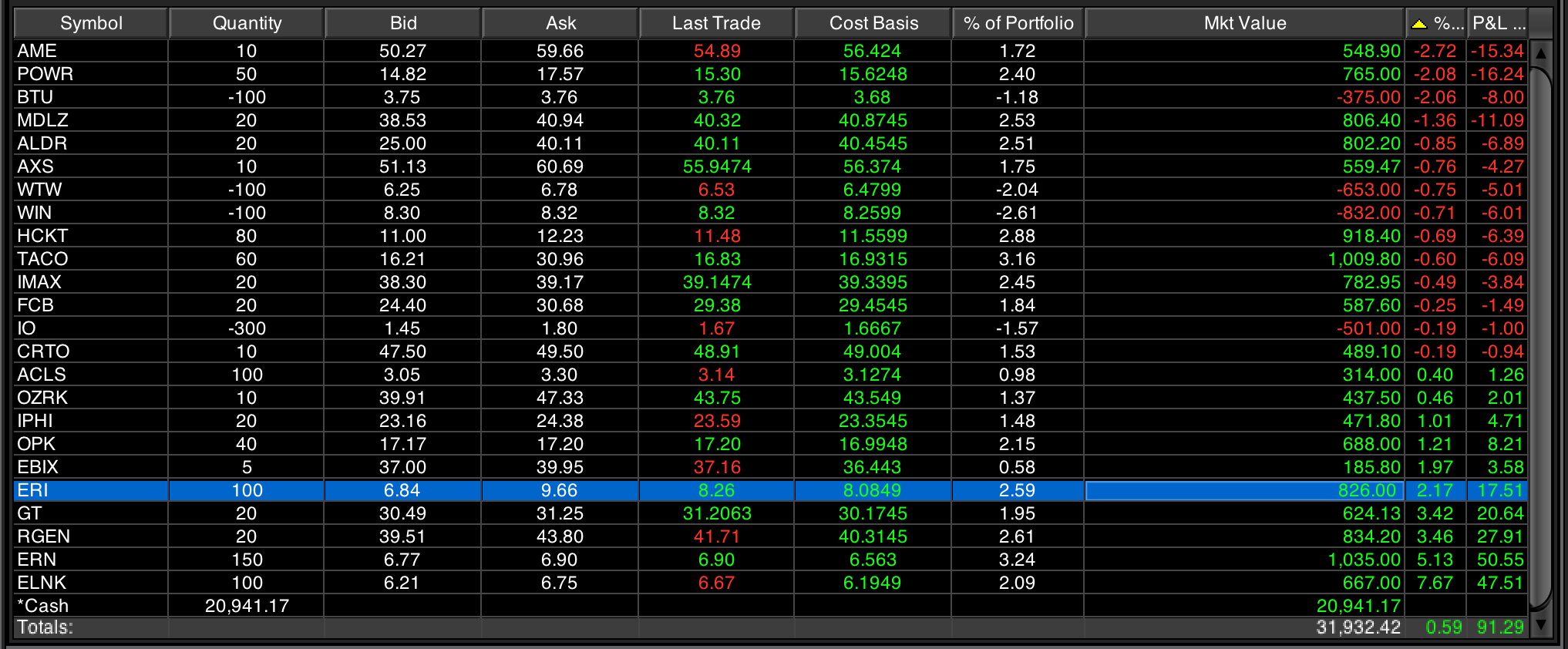Image resolution: width=1568 pixels, height=649 pixels.
Task: Select the POWR symbol cell
Action: click(91, 74)
